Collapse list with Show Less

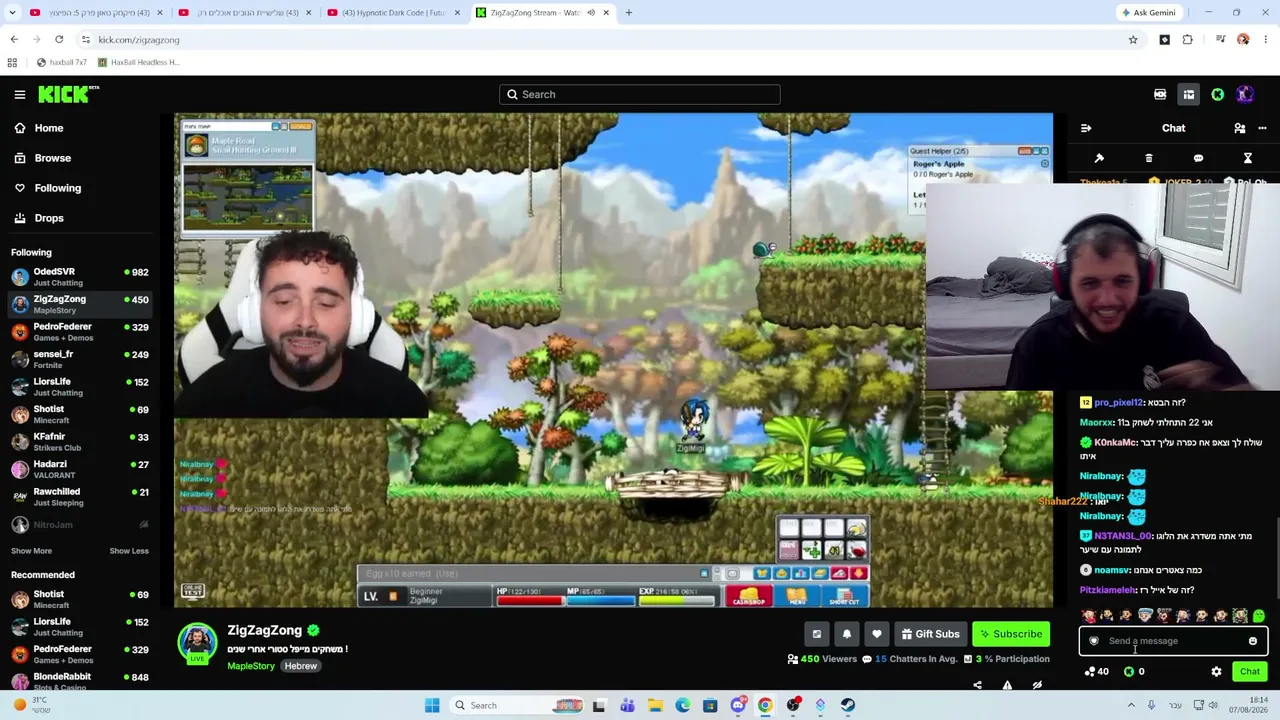pos(129,551)
